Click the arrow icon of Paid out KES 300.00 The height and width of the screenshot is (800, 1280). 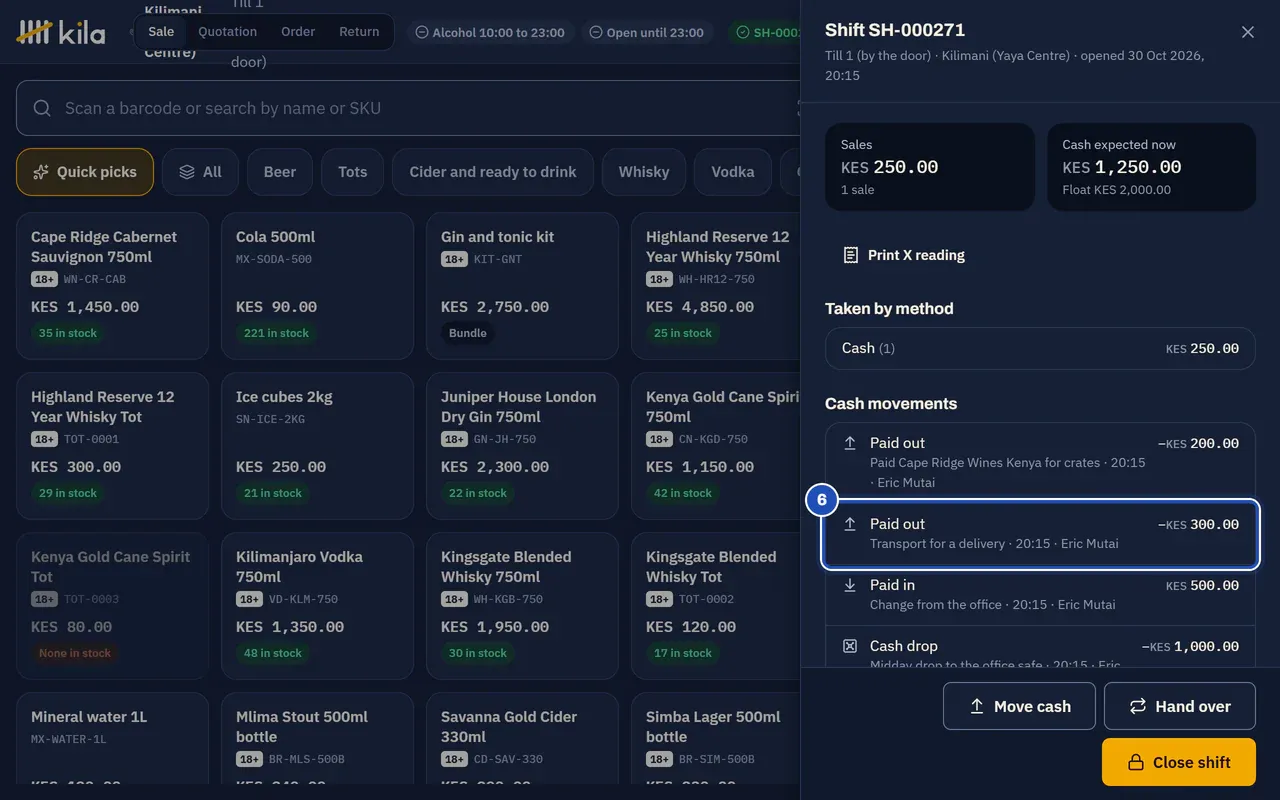850,524
